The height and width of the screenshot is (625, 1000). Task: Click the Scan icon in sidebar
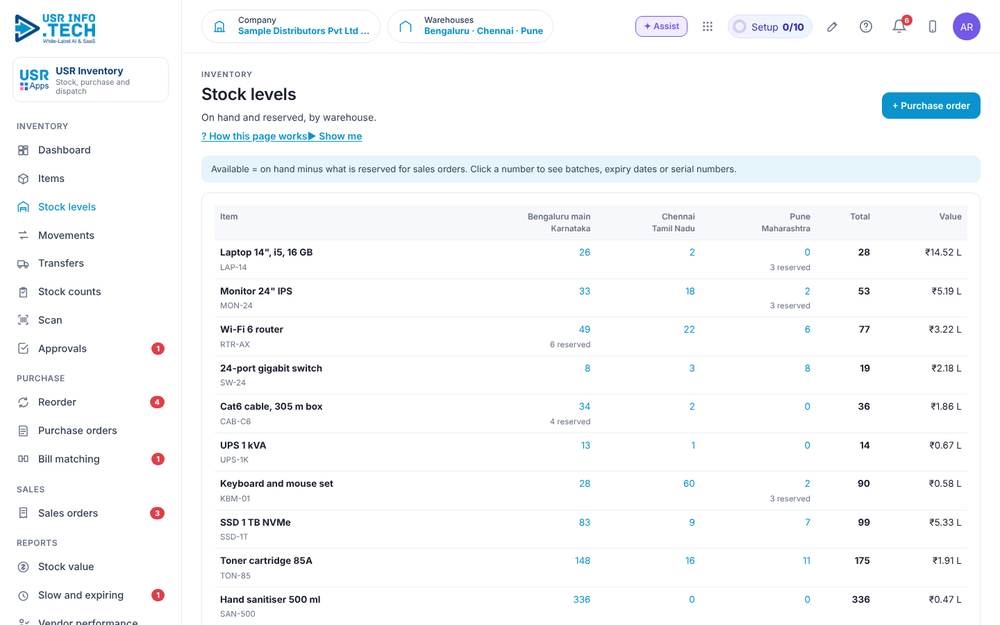23,320
